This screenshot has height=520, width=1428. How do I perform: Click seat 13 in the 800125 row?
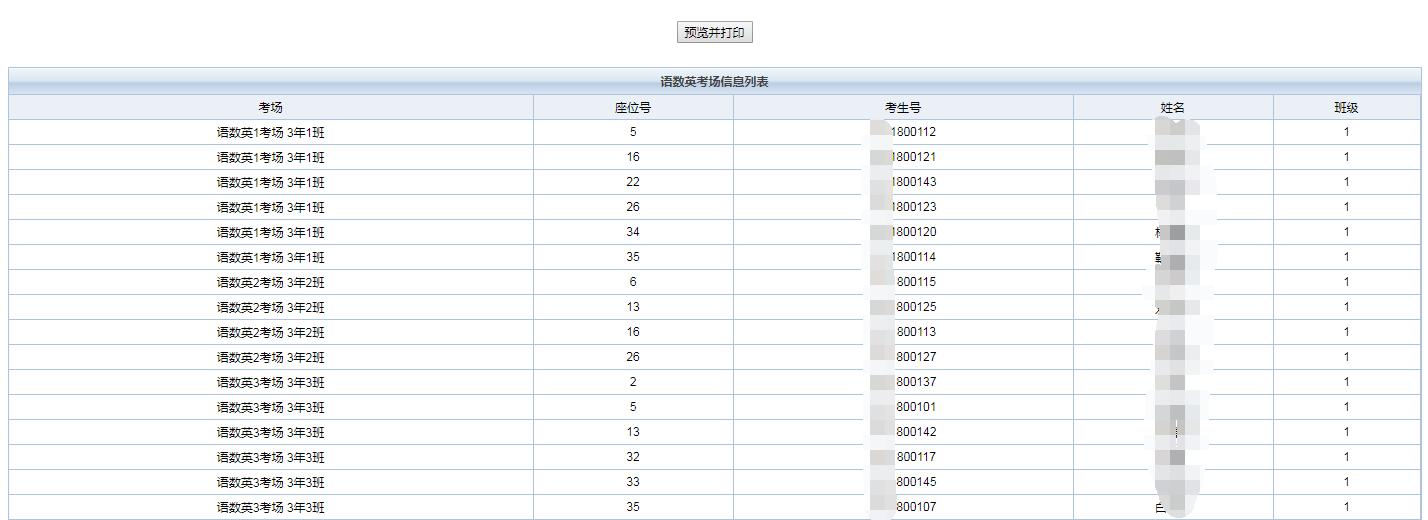(633, 307)
